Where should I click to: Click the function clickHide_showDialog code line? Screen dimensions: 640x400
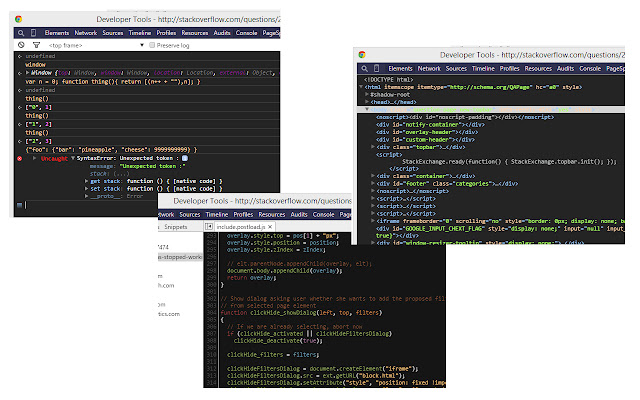pos(301,313)
